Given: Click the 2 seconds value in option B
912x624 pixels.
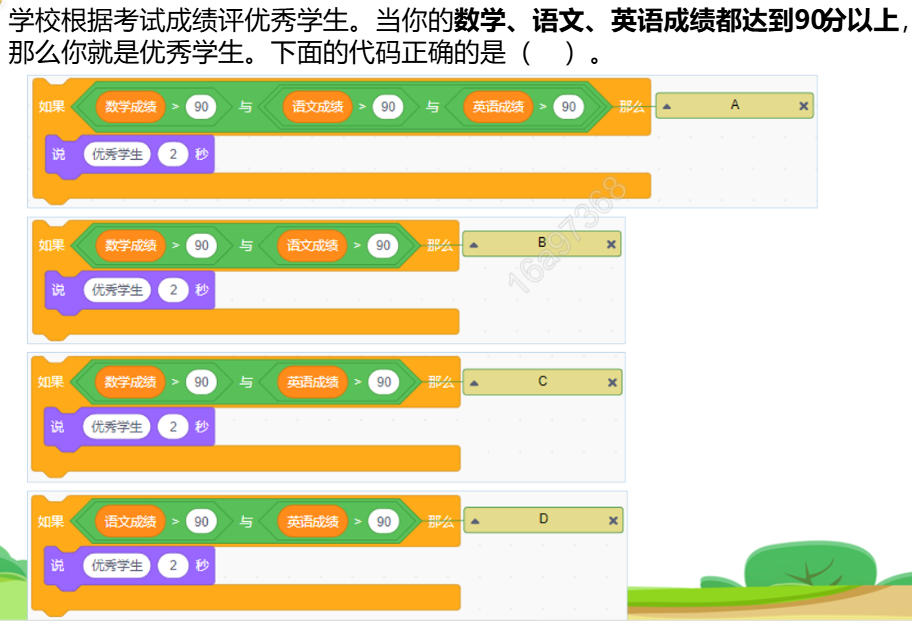Looking at the screenshot, I should [173, 290].
